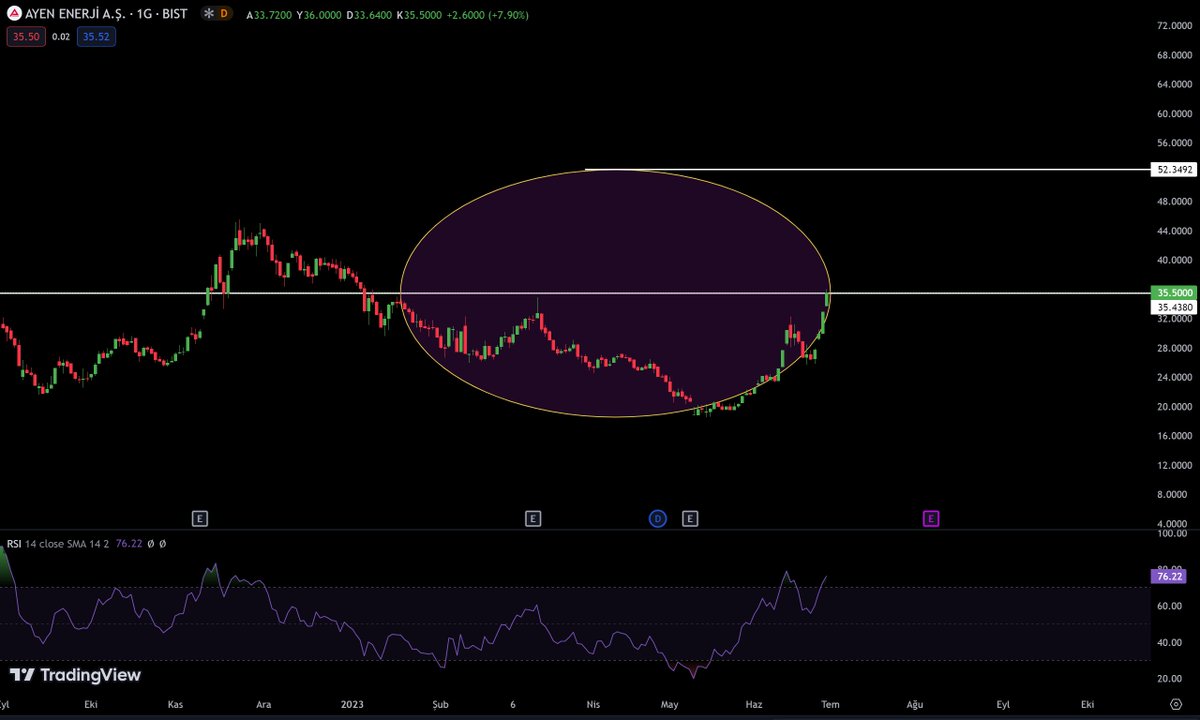Click the snowflake status icon beside the symbol

point(207,14)
